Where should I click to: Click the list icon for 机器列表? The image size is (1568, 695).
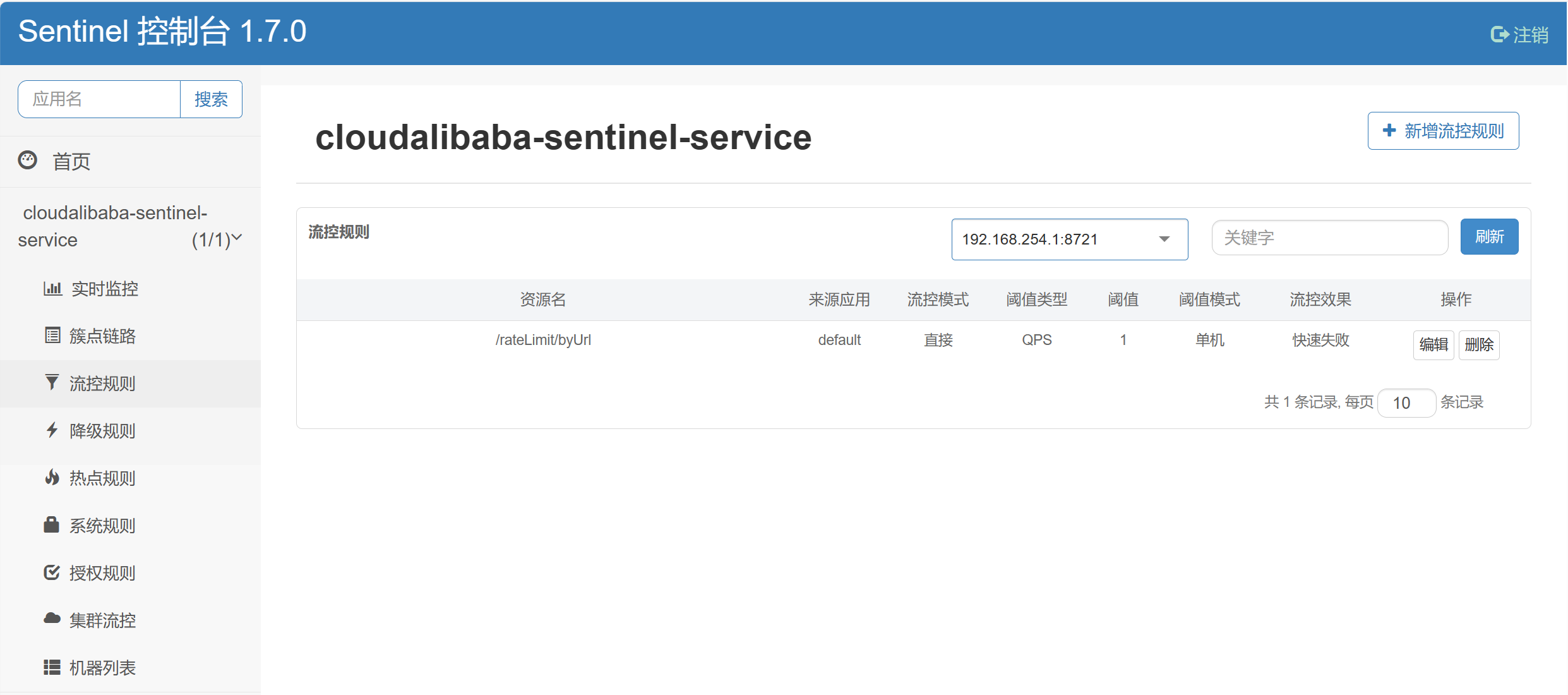(52, 667)
